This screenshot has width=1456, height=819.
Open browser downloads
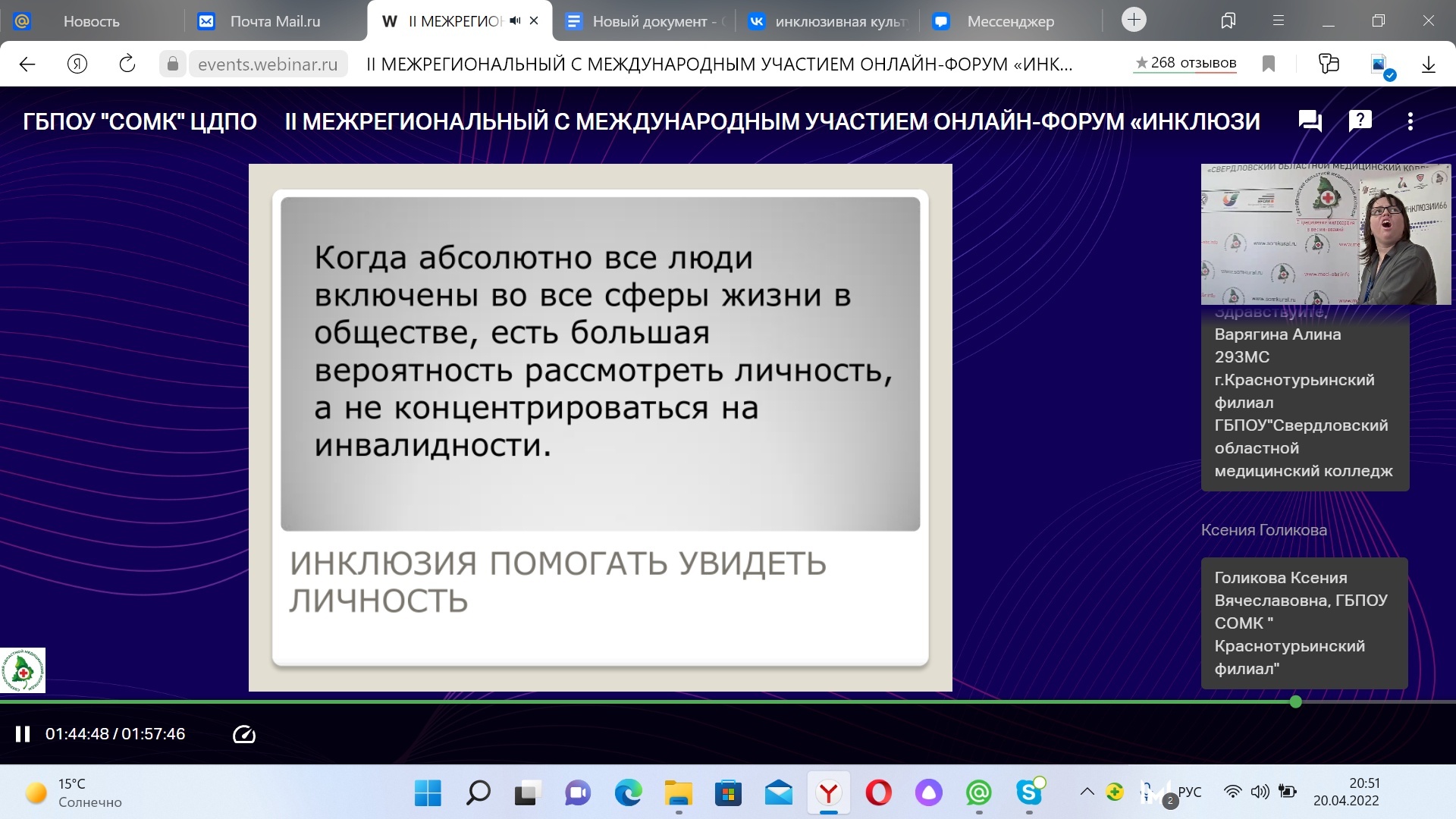[1429, 64]
